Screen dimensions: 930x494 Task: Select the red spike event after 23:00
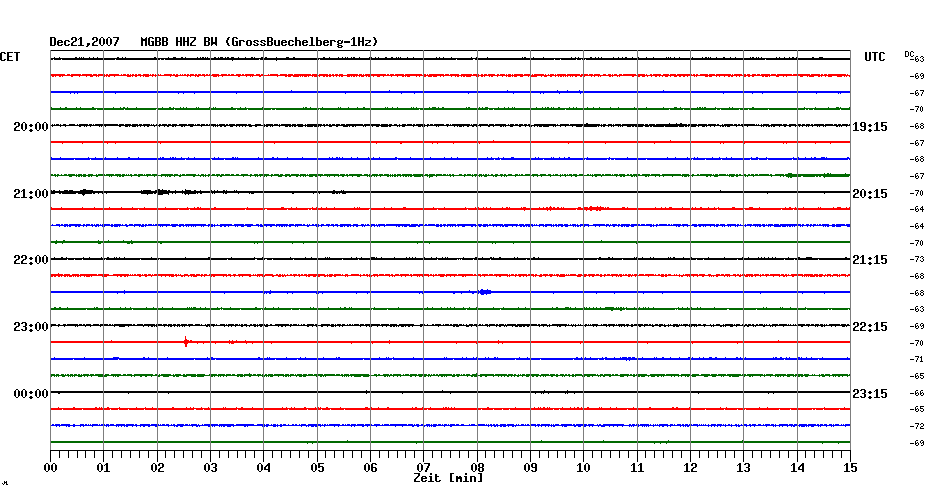186,342
